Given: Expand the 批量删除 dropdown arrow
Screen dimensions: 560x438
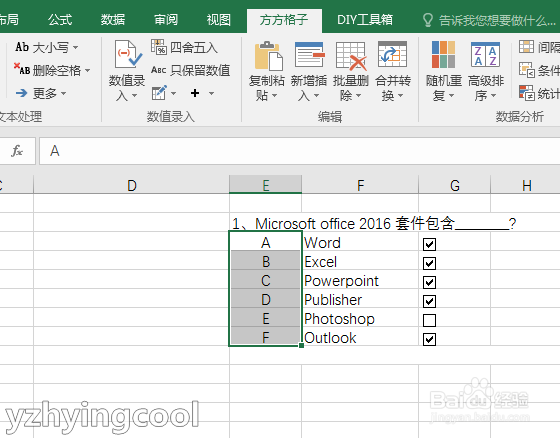Looking at the screenshot, I should click(x=358, y=96).
